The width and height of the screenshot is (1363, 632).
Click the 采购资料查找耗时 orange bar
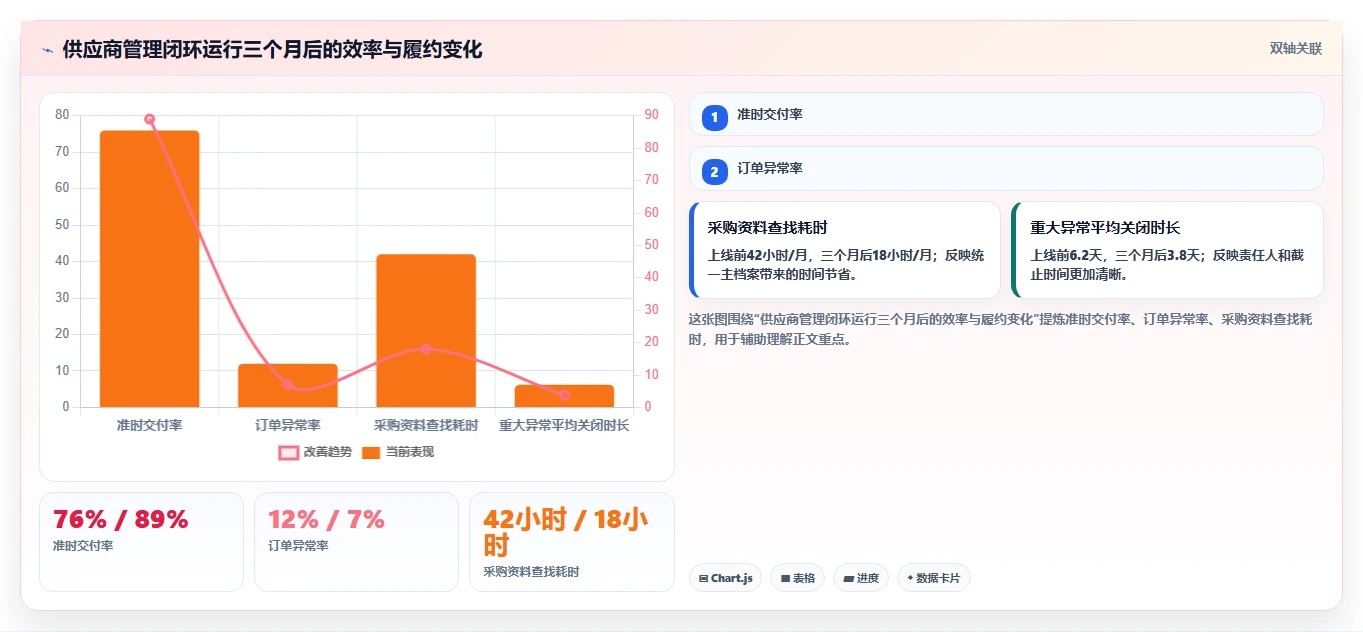pos(426,331)
